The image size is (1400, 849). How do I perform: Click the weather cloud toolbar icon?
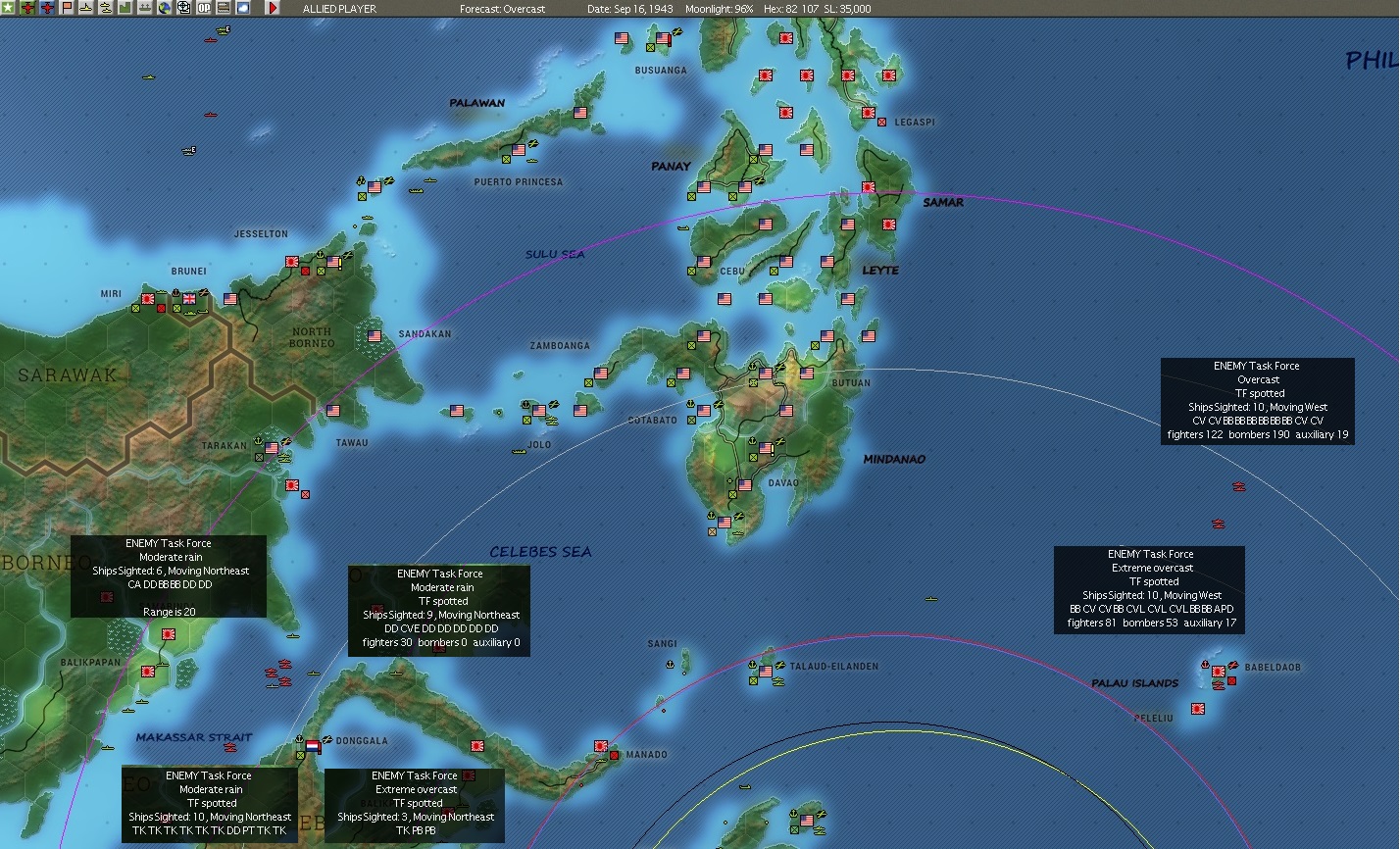[243, 8]
